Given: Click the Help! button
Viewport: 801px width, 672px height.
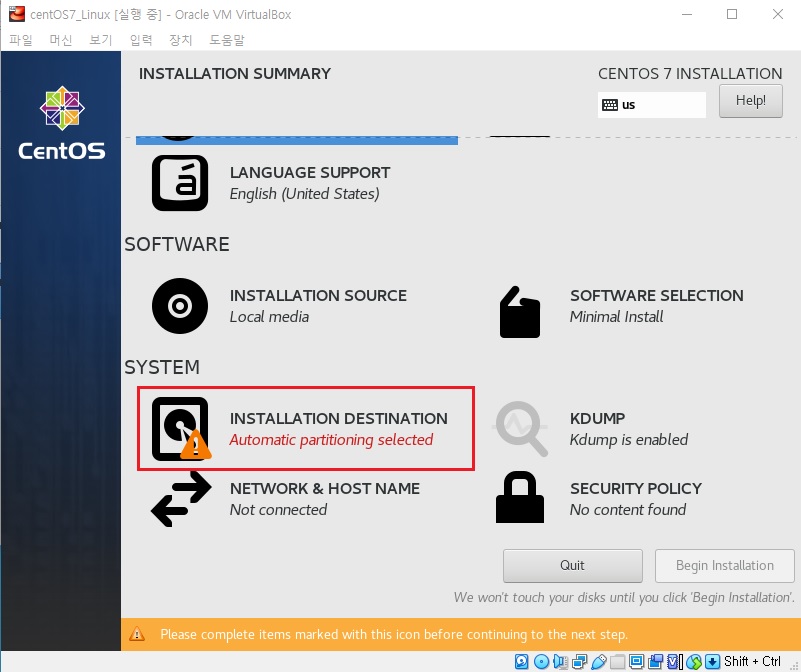Looking at the screenshot, I should [x=750, y=101].
